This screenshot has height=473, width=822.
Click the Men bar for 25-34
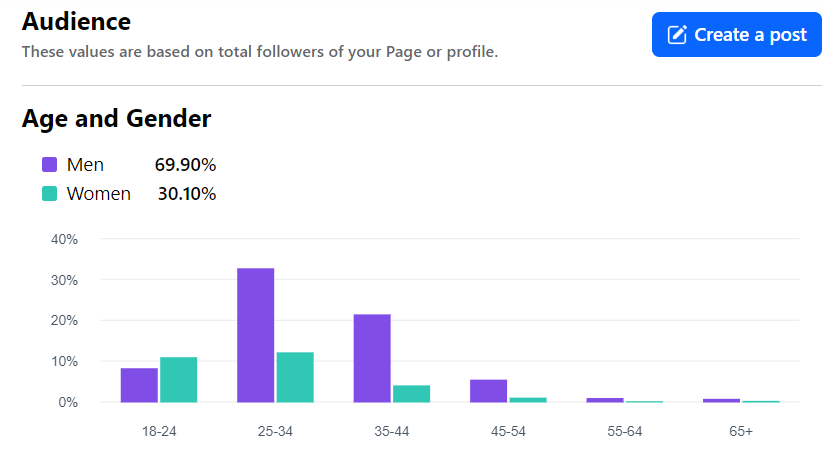pos(255,335)
